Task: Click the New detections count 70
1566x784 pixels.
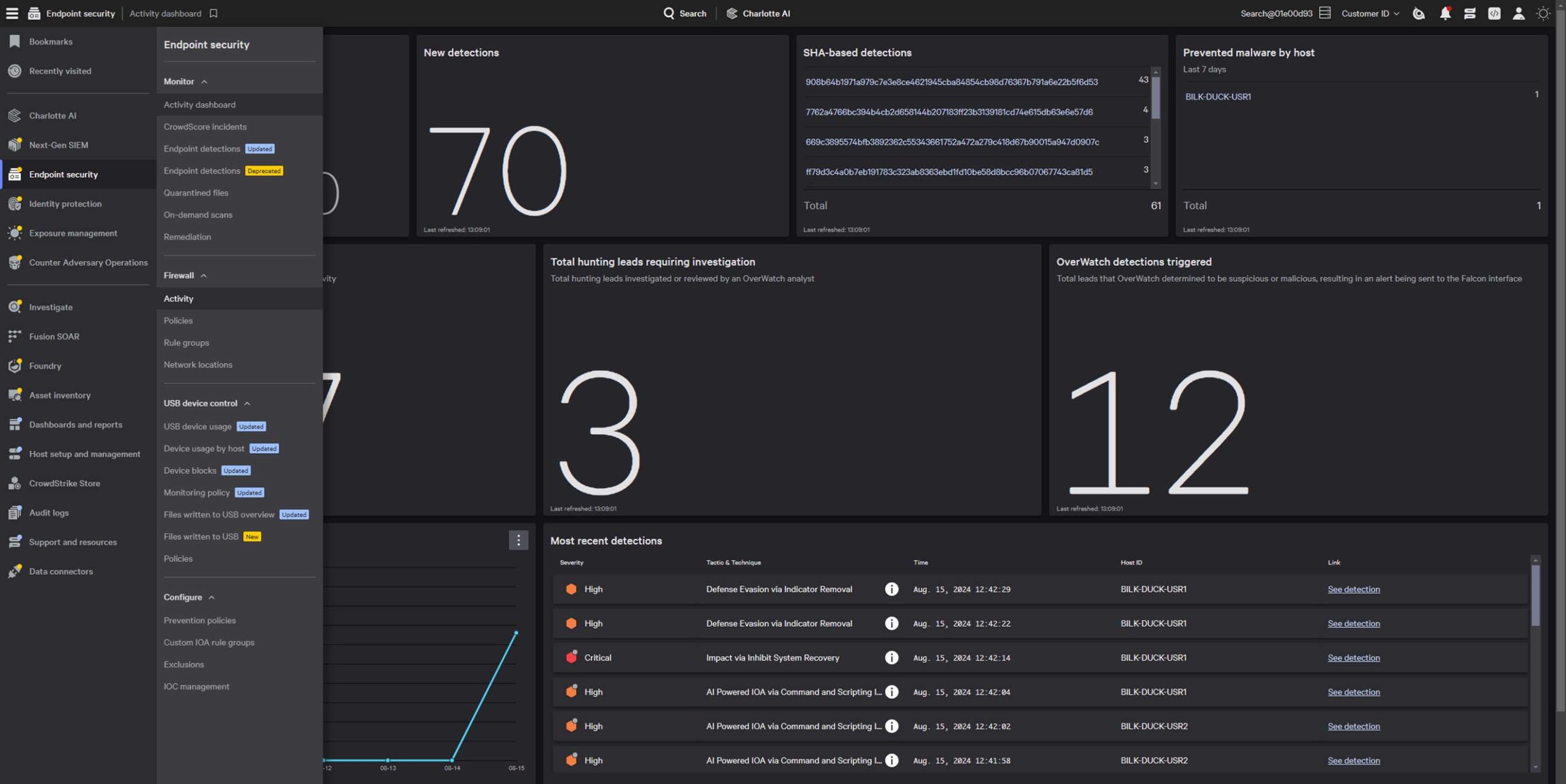Action: coord(497,170)
